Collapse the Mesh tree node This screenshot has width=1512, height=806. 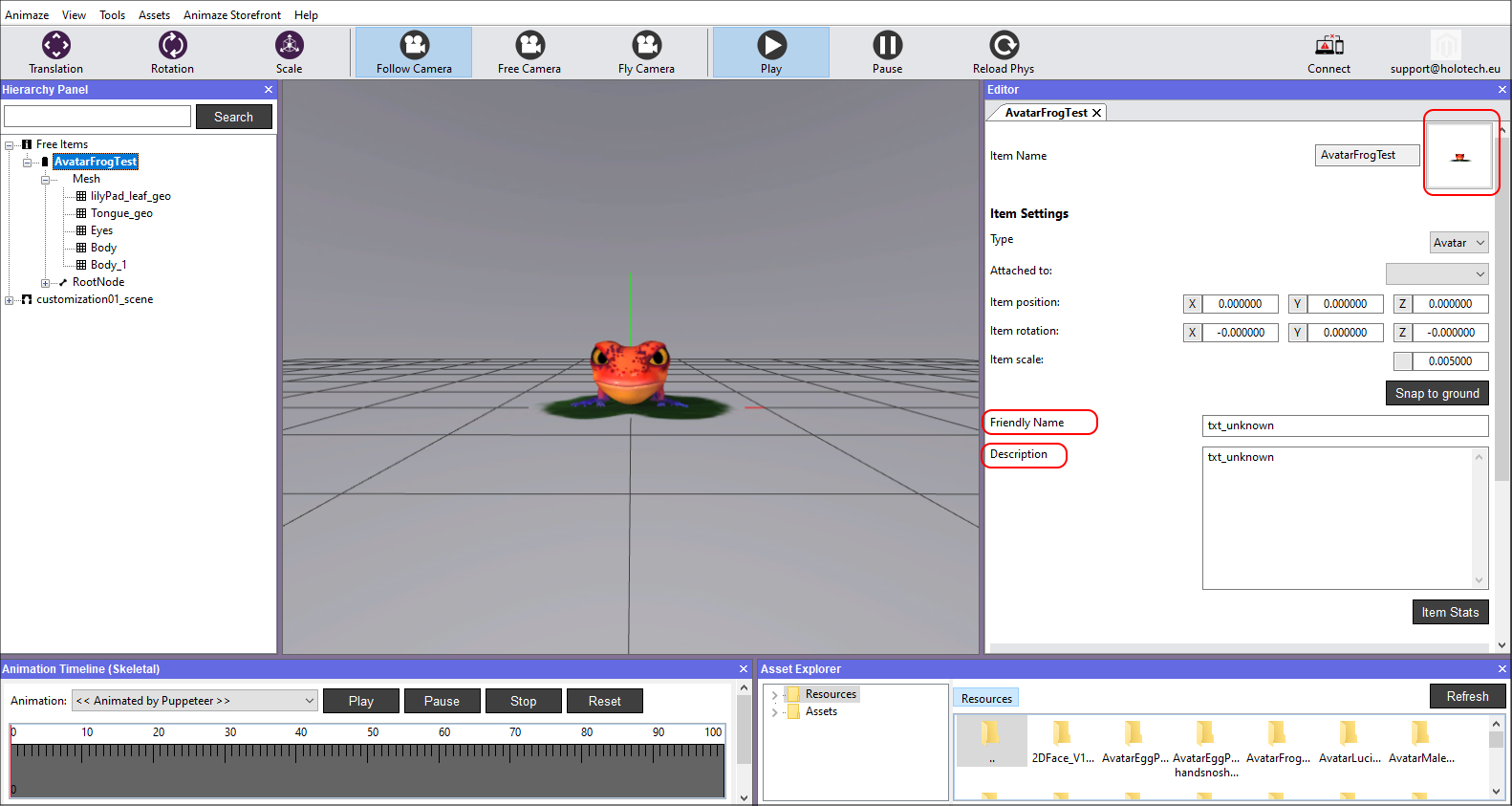[x=45, y=180]
